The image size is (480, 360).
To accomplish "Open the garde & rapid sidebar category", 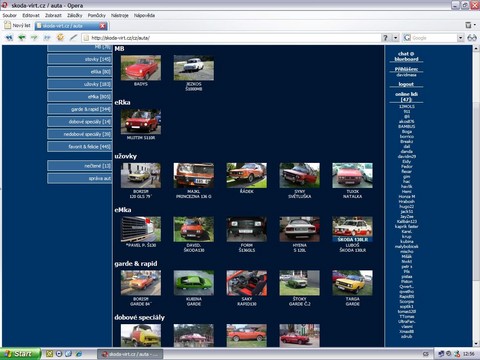I will point(80,109).
